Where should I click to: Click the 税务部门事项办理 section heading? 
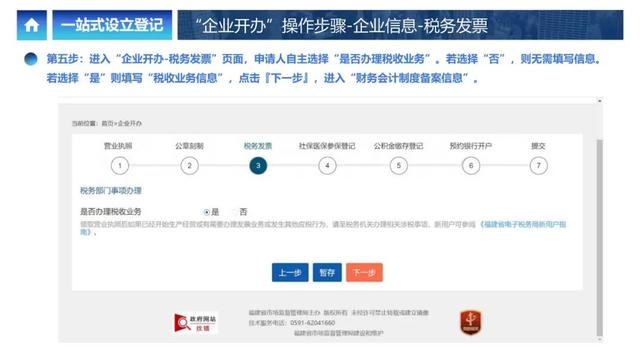click(x=111, y=191)
